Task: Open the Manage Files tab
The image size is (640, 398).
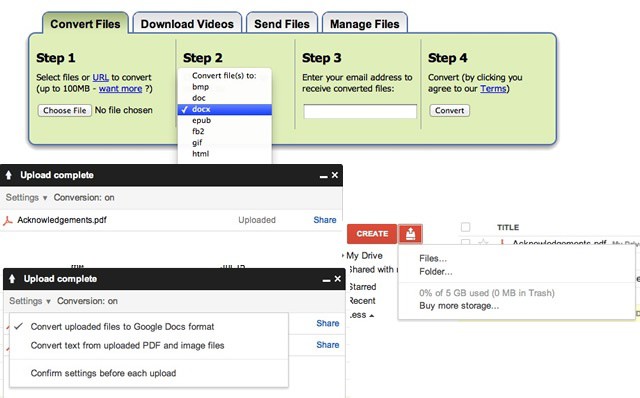Action: coord(364,24)
